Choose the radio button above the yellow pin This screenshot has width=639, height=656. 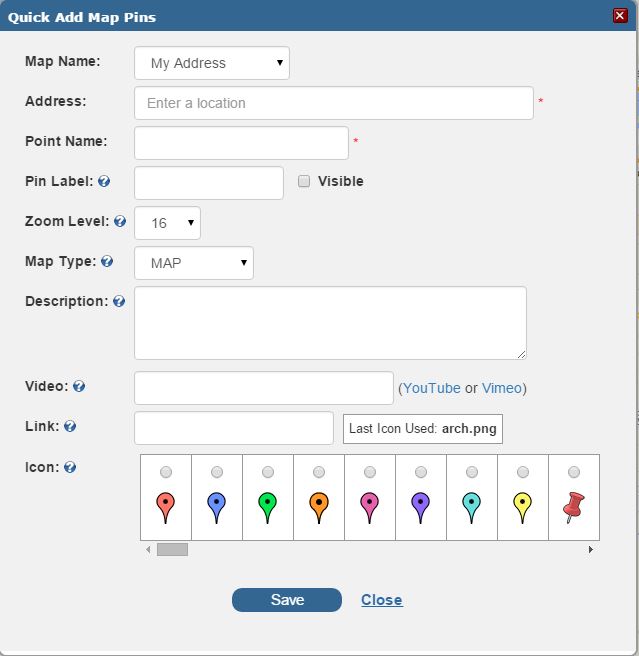coord(523,472)
